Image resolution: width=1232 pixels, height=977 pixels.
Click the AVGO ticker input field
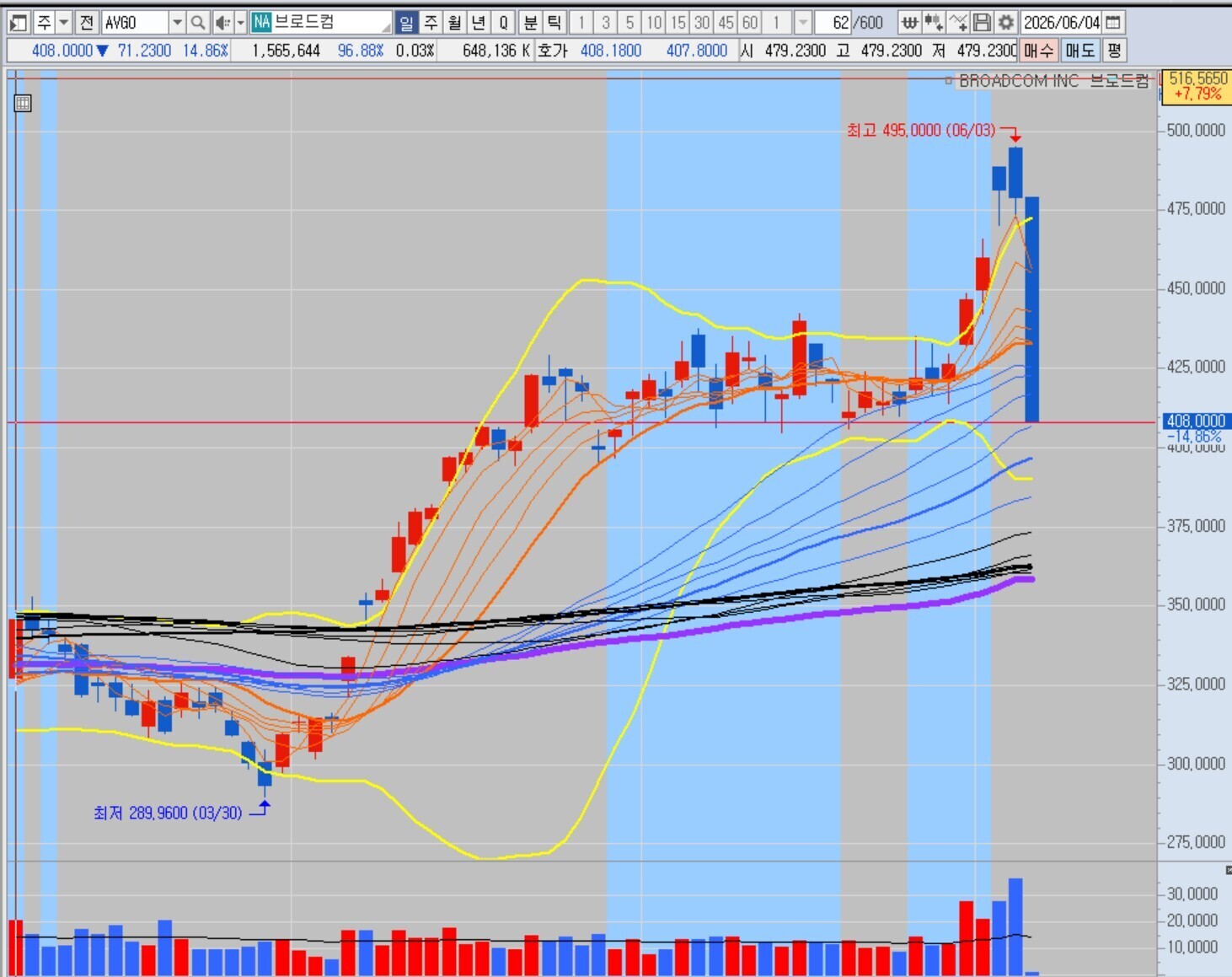click(135, 23)
